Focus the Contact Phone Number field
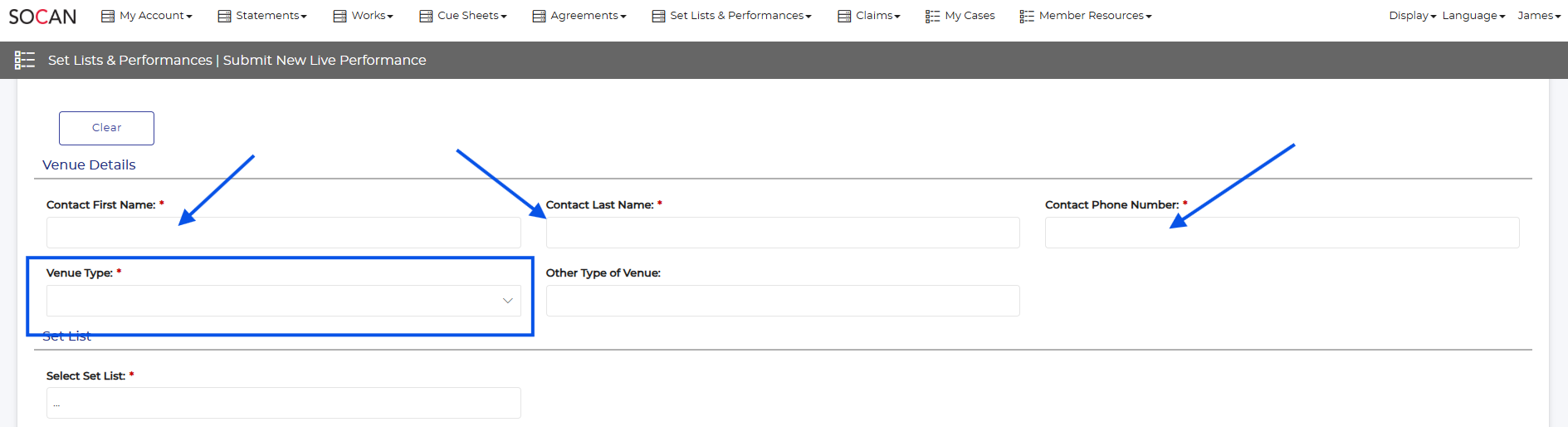1568x427 pixels. pos(1281,233)
